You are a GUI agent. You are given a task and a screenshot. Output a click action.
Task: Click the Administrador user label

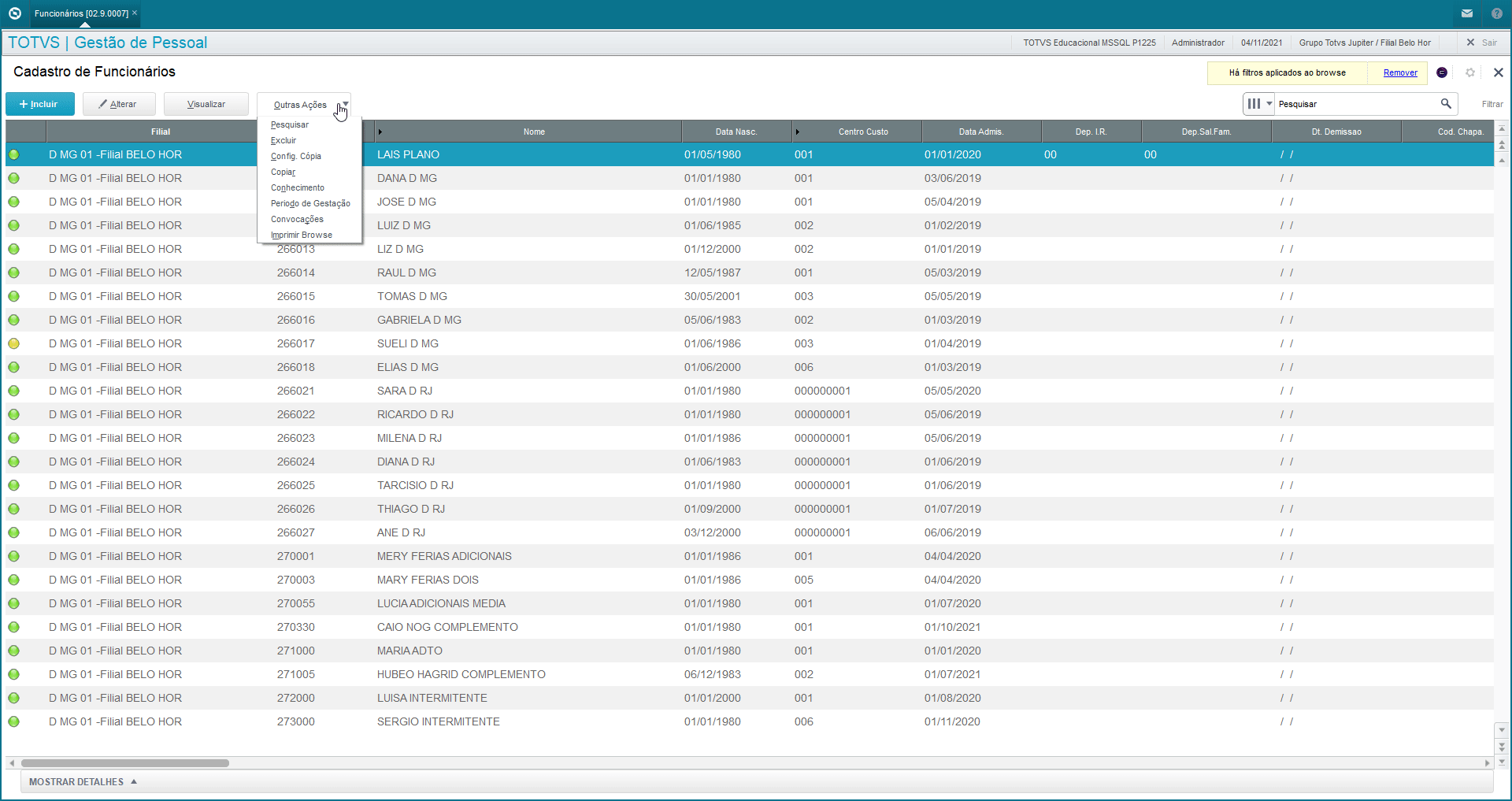coord(1198,43)
